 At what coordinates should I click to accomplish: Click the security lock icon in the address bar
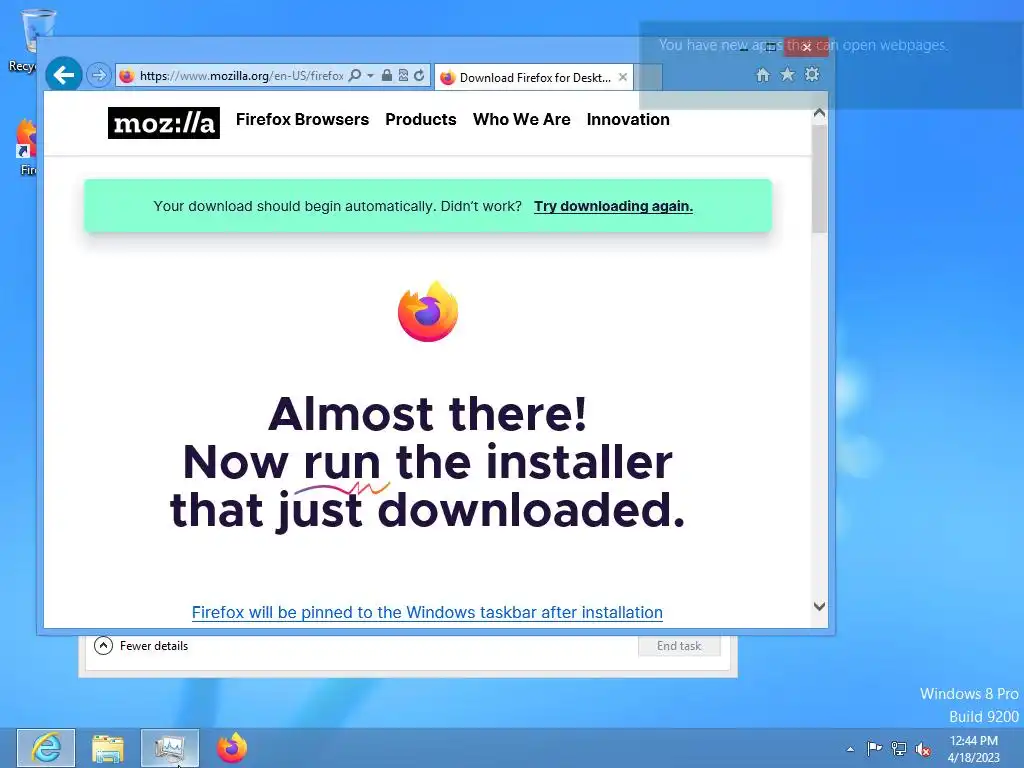(x=387, y=76)
